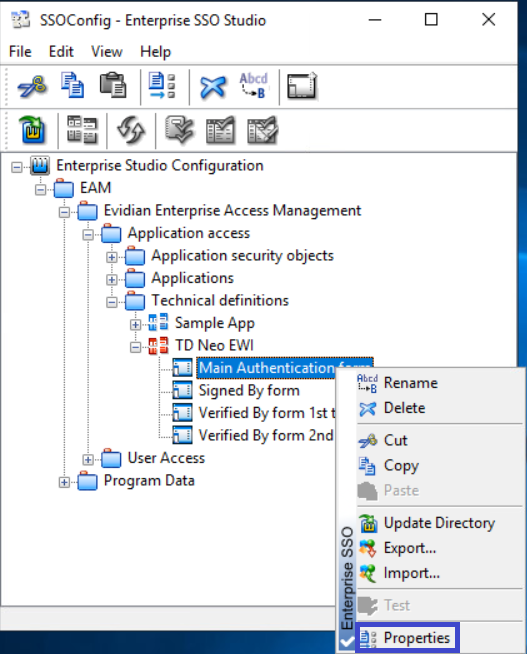Collapse the TD Neo EWI node

tap(136, 347)
